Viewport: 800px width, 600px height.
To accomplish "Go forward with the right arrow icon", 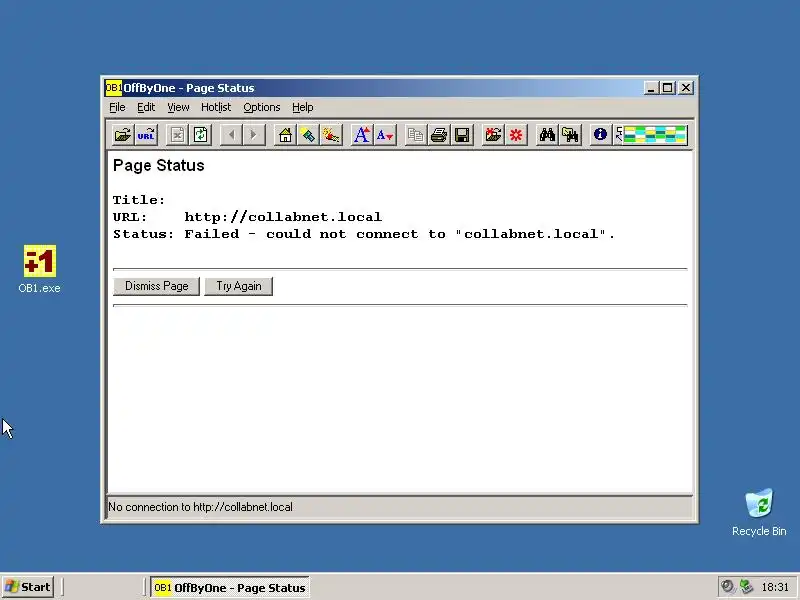I will pyautogui.click(x=254, y=135).
